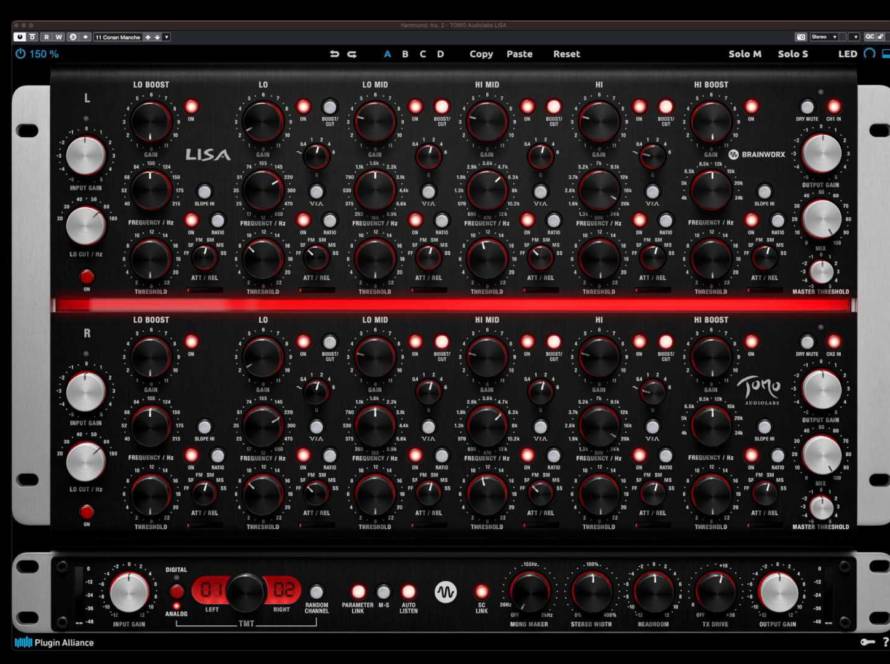Open the question mark help icon
Screen dimensions: 890x664
click(885, 642)
